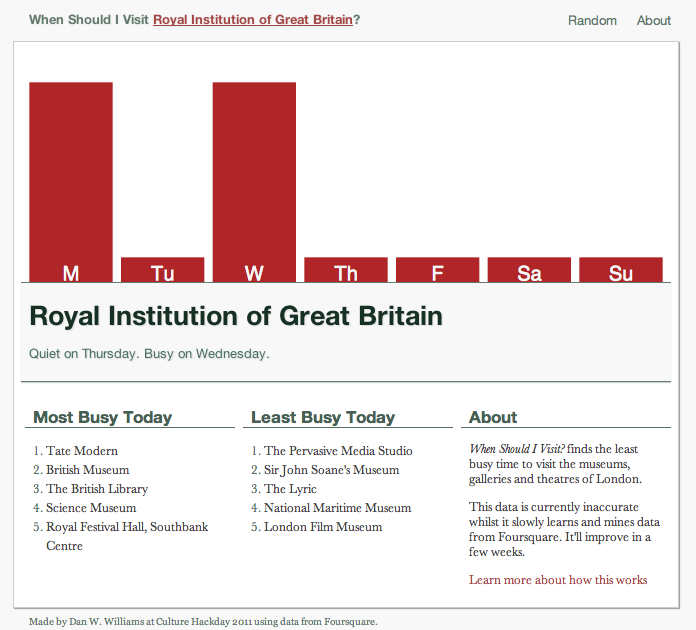
Task: Click the Least Busy Today heading
Action: (x=323, y=417)
